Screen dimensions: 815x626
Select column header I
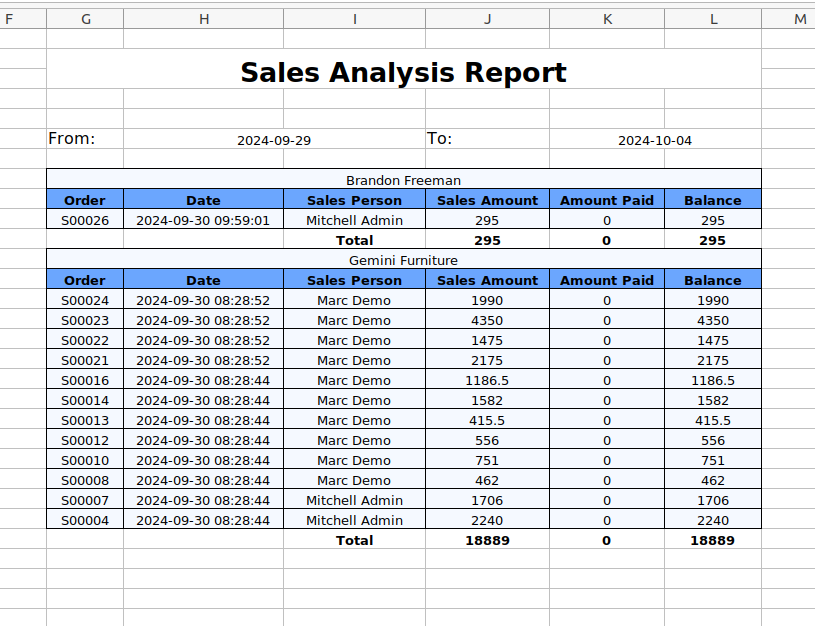[x=354, y=19]
